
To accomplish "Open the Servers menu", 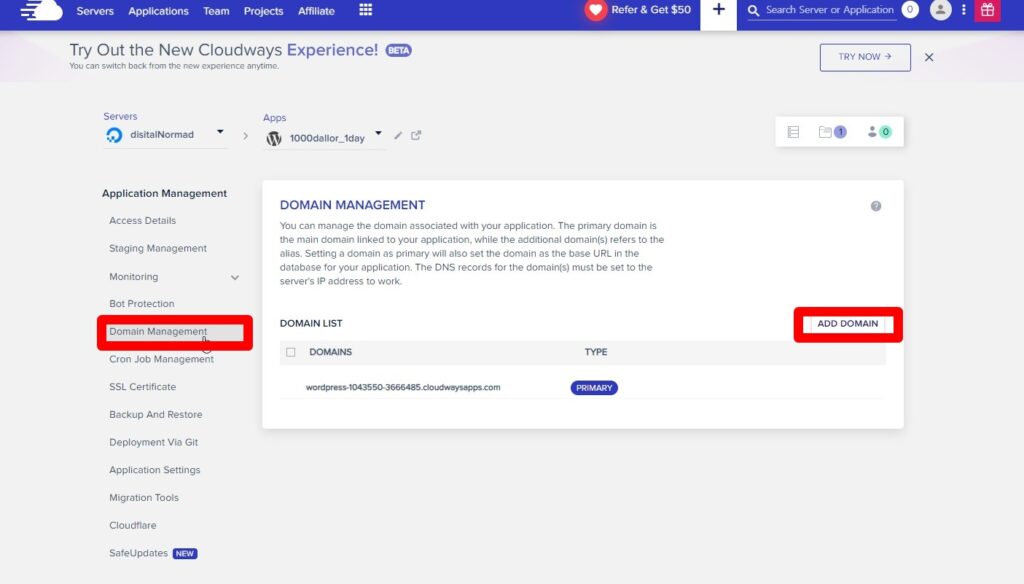I will (x=95, y=11).
